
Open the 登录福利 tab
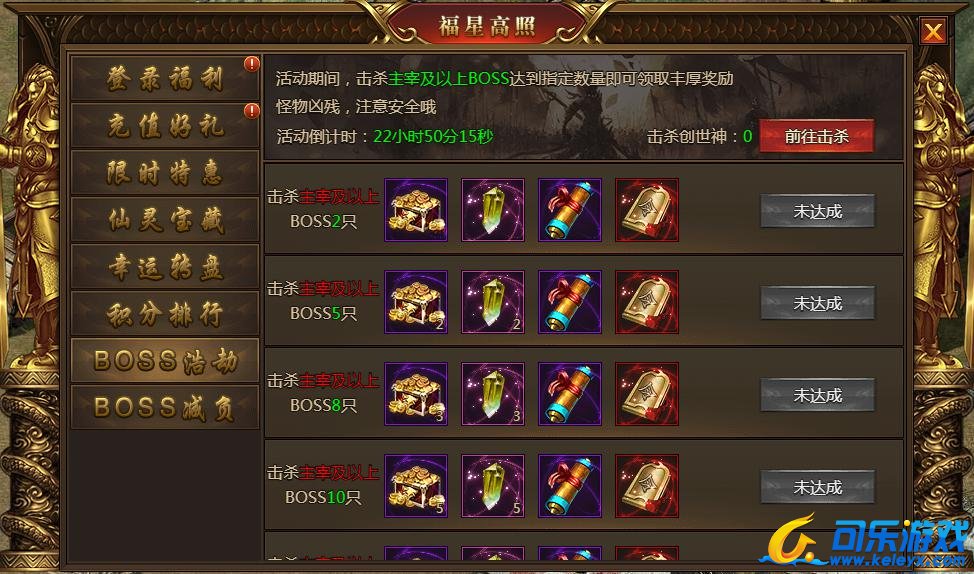(x=165, y=79)
